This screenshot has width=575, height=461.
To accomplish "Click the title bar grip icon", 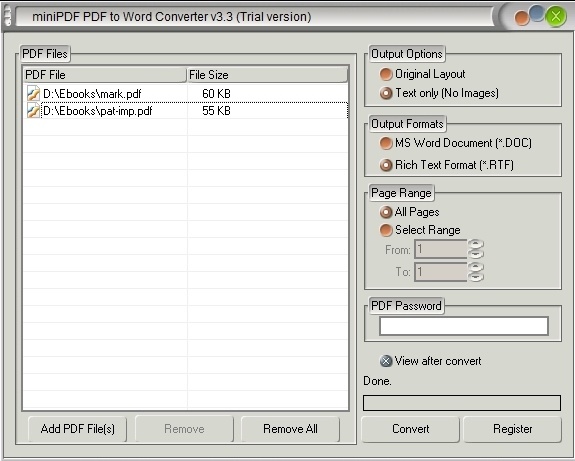I will pos(7,17).
